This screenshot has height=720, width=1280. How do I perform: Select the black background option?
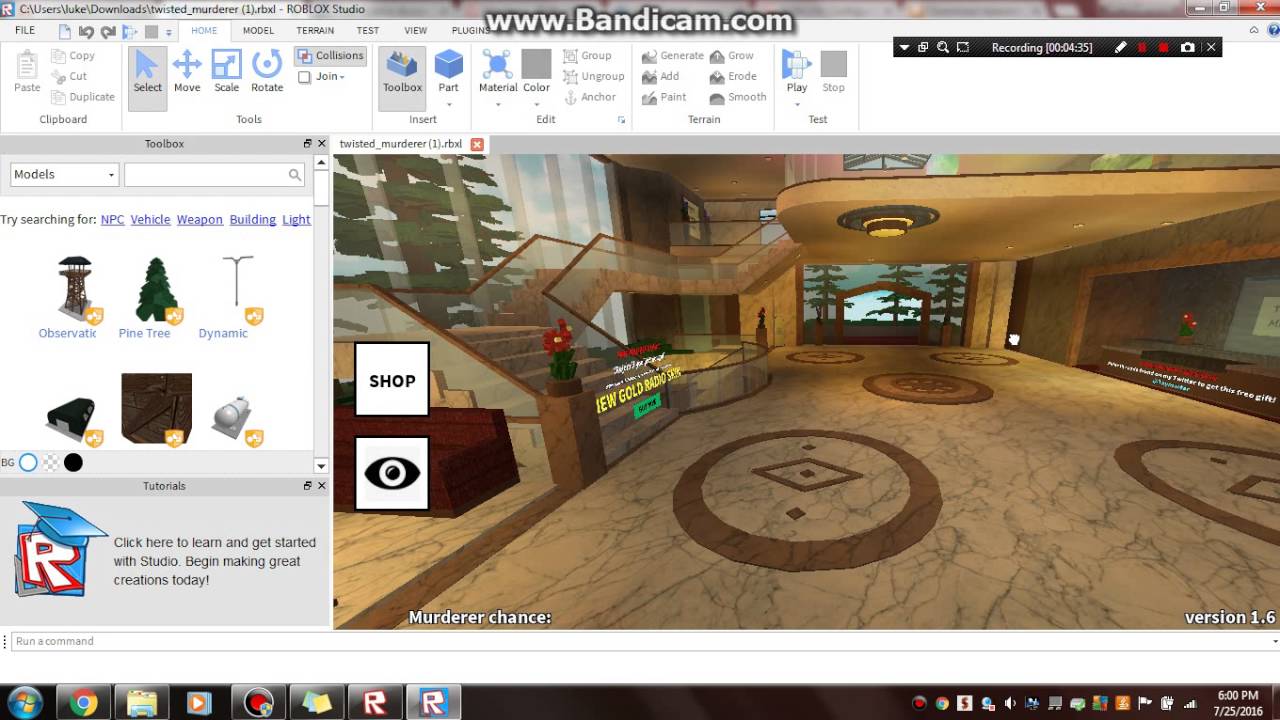coord(73,462)
